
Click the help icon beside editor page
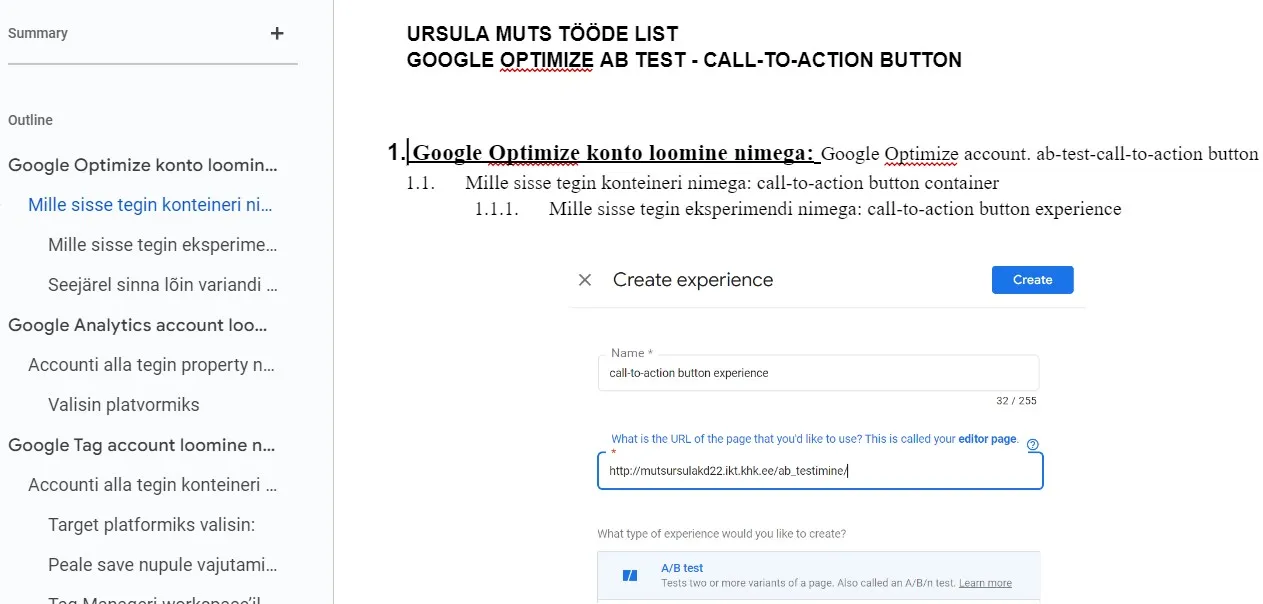[1033, 445]
